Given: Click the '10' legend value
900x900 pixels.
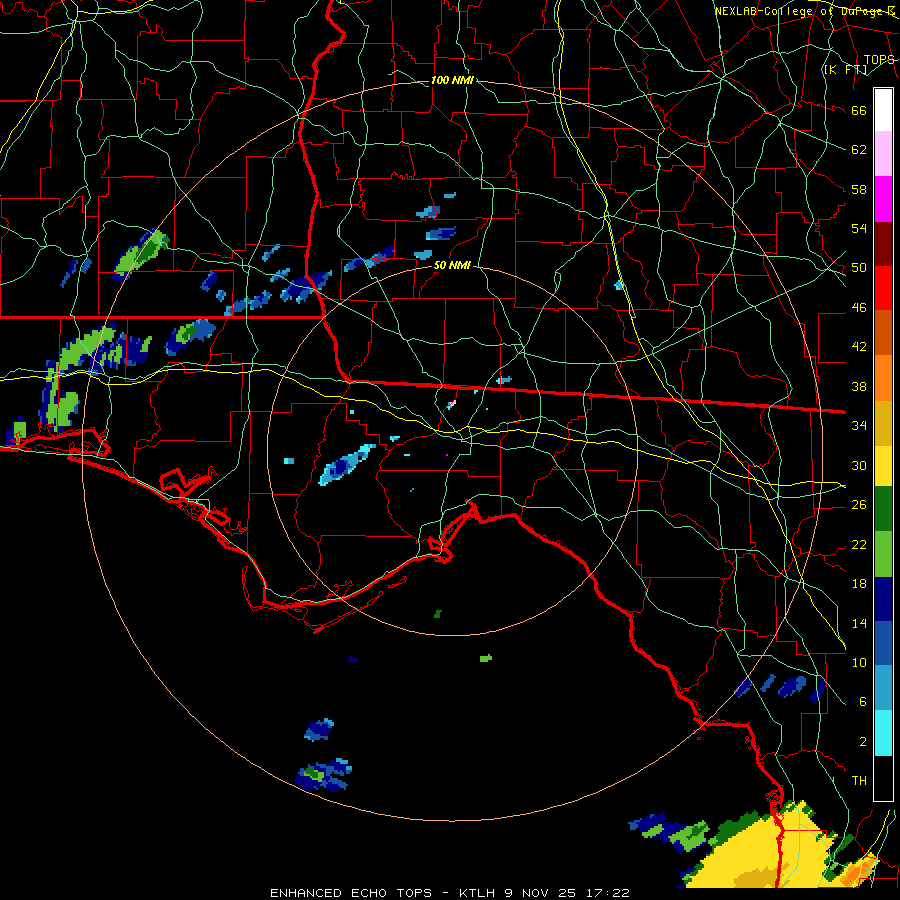Looking at the screenshot, I should point(859,662).
